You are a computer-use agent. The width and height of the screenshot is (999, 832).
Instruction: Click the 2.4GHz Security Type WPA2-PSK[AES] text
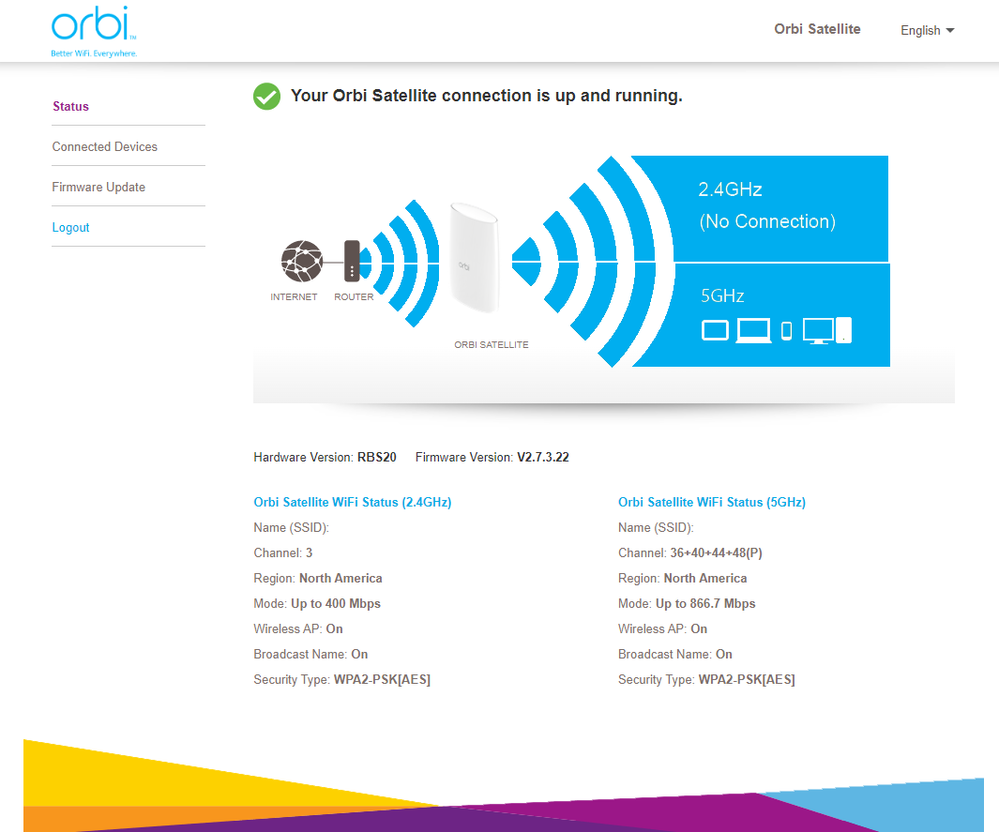(x=342, y=680)
